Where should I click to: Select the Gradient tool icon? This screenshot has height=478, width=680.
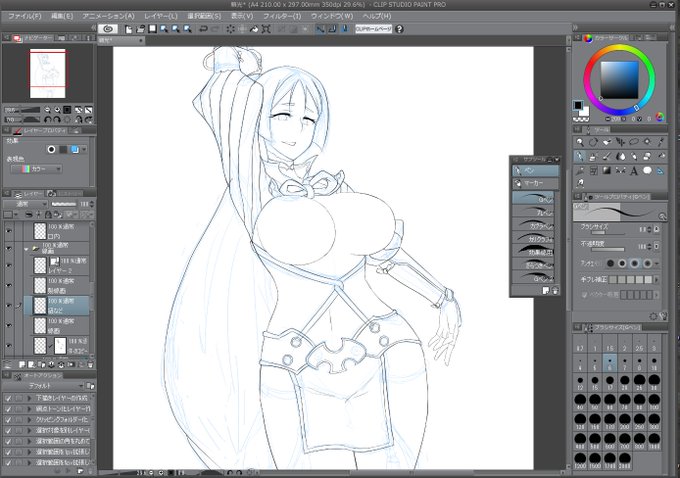click(x=607, y=171)
